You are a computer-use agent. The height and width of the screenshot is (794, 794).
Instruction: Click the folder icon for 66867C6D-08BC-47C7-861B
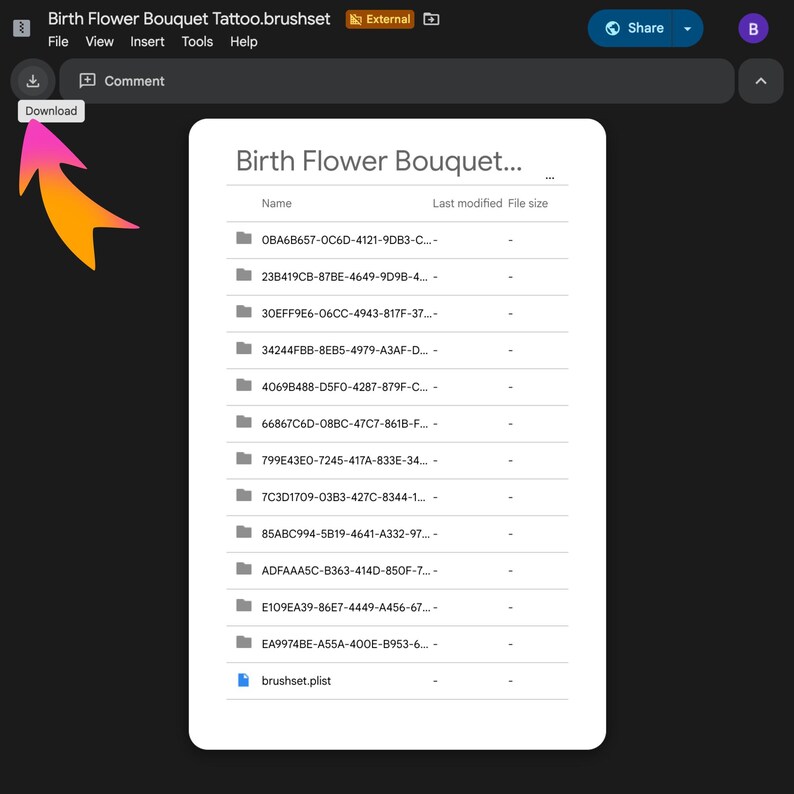pos(244,421)
